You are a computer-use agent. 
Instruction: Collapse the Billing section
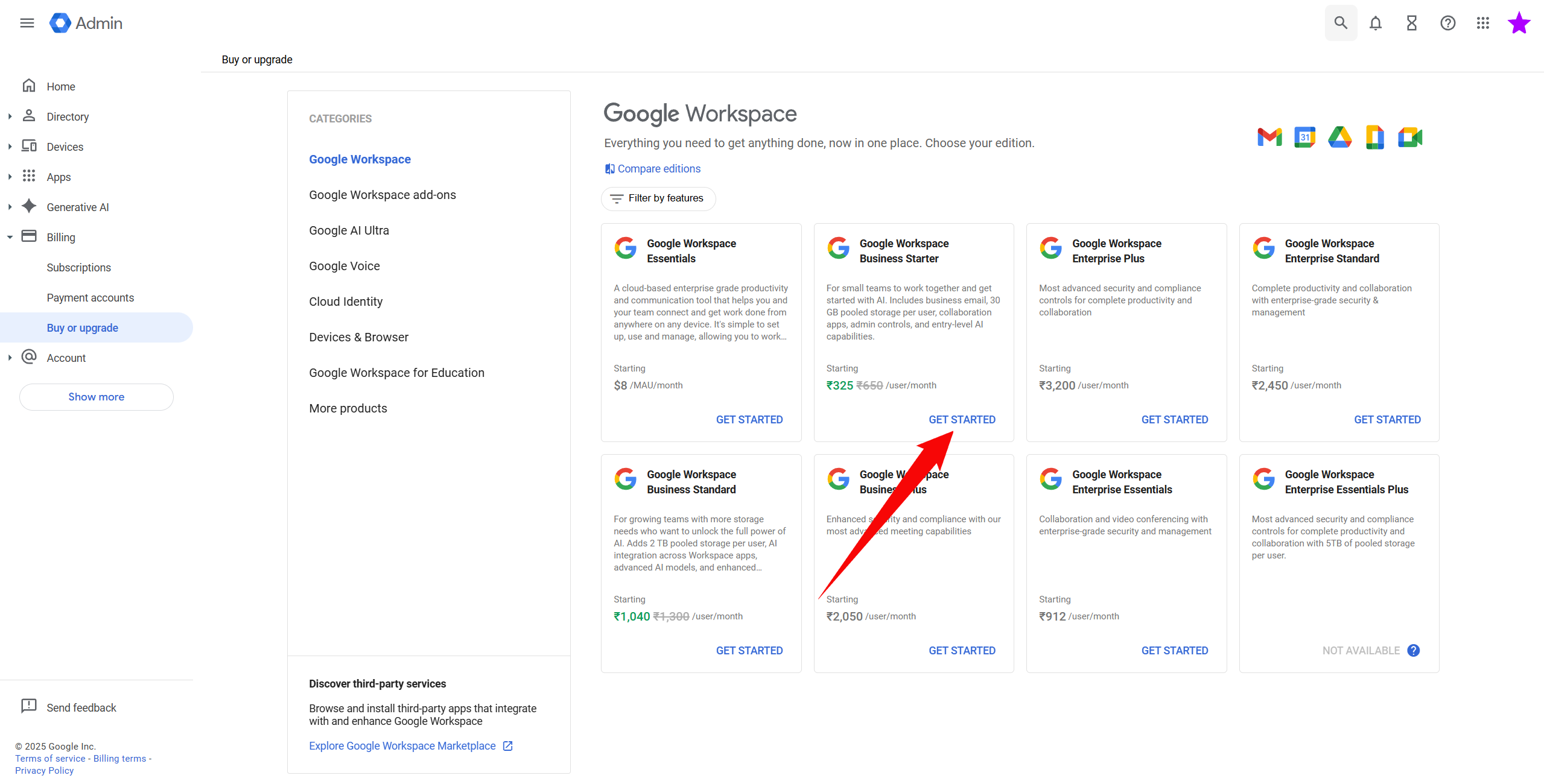(10, 236)
